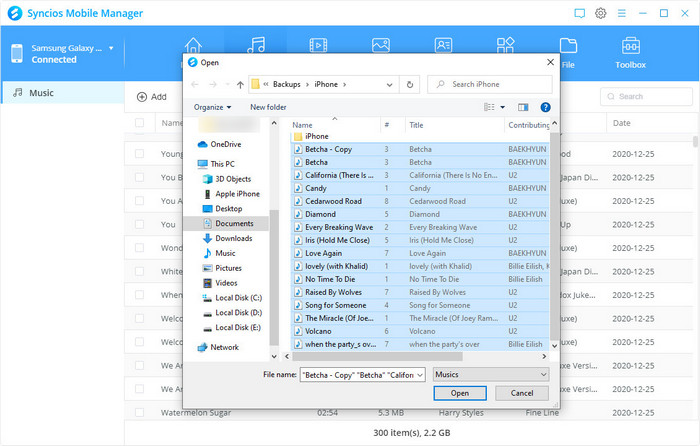Sort music list by Date column
Viewport: 700px width, 446px height.
point(621,123)
